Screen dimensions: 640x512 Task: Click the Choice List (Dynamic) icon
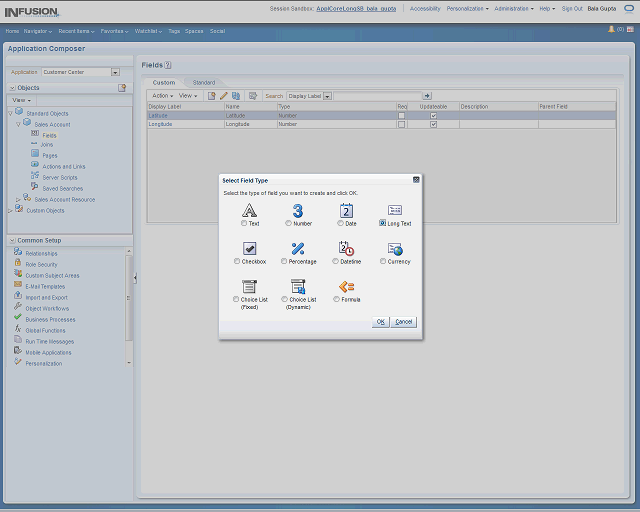tap(298, 286)
